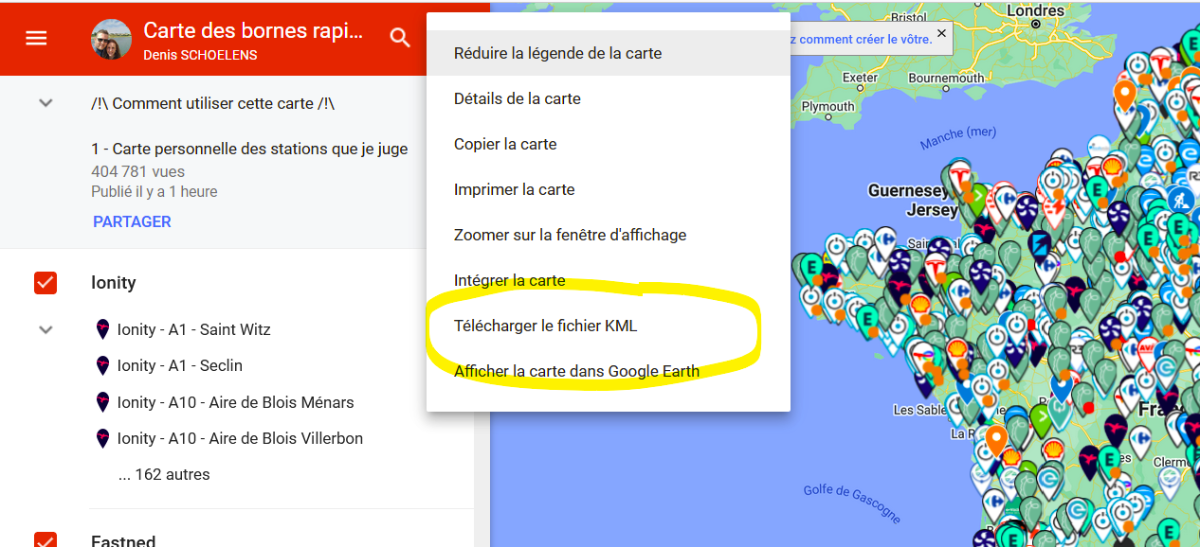Click the 'Golfe de Gascogne' map label
The height and width of the screenshot is (547, 1200).
pos(852,503)
